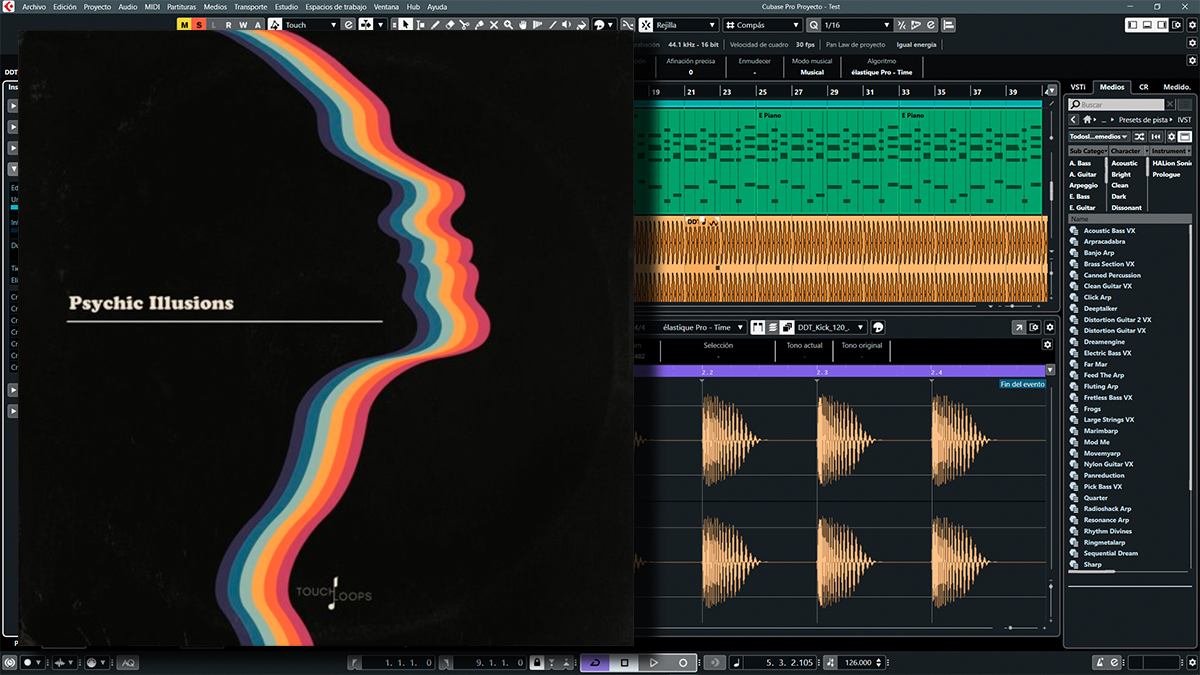The image size is (1200, 675).
Task: Click the Cubase logo icon
Action: tap(8, 6)
